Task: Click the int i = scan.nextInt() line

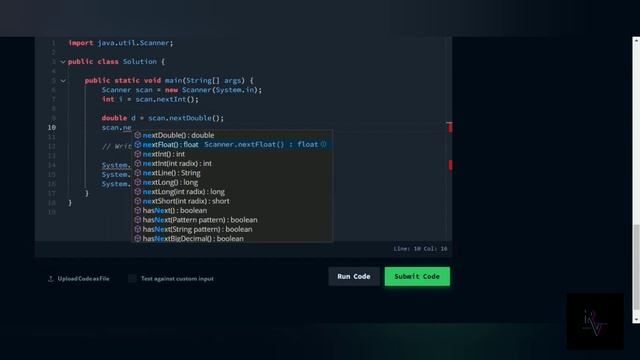Action: (x=150, y=99)
